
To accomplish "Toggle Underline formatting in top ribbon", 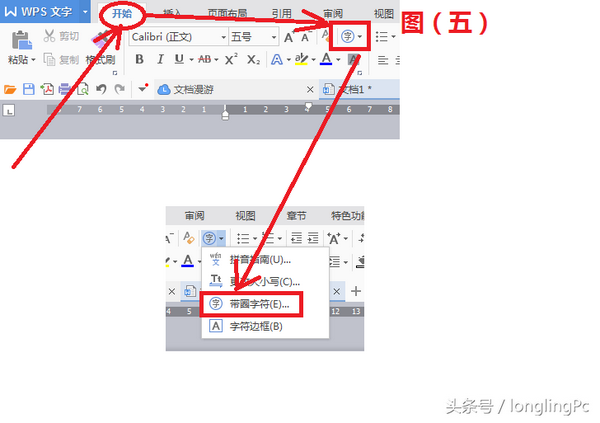I will [x=181, y=60].
